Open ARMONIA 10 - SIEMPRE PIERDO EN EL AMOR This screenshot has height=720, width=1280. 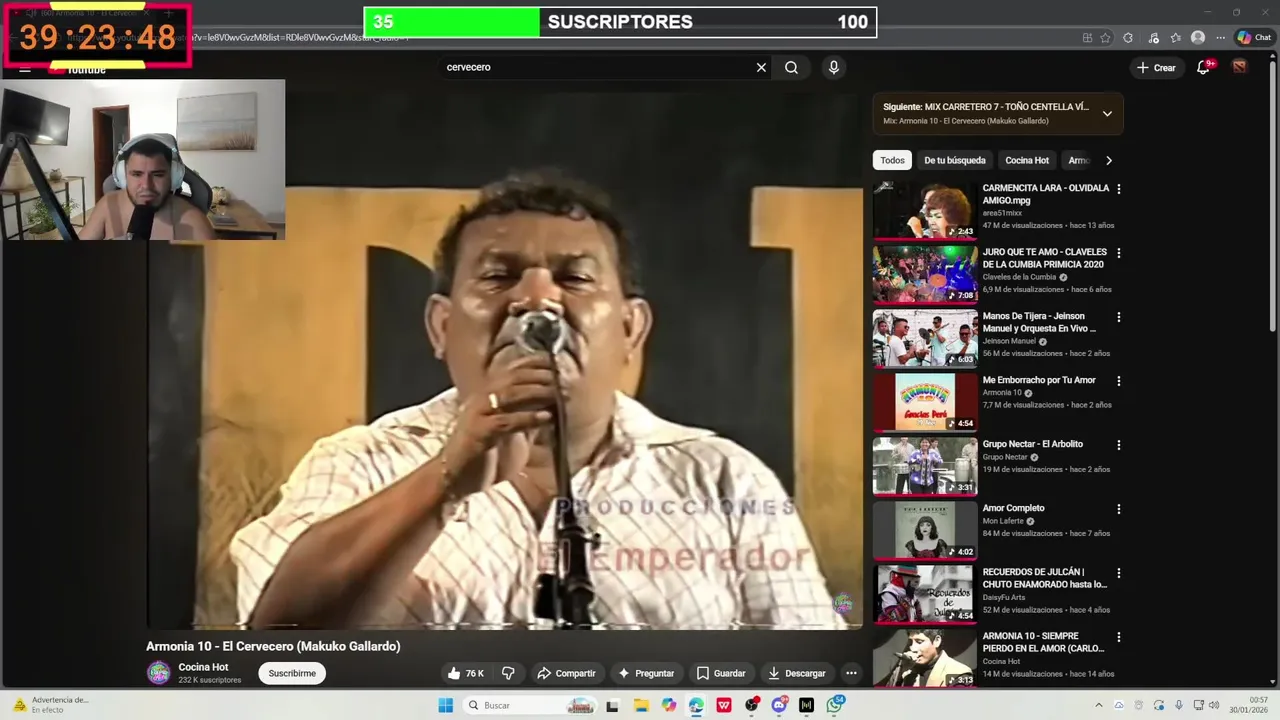1043,642
